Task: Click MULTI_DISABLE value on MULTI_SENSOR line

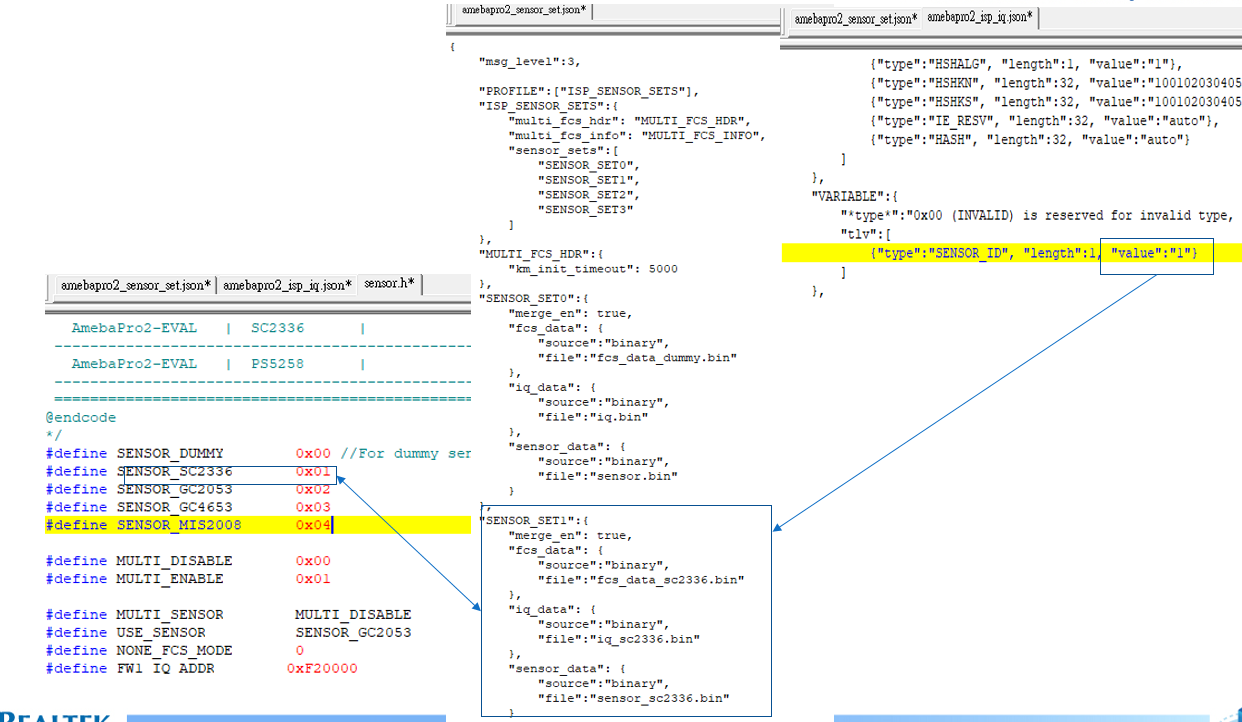Action: pyautogui.click(x=353, y=614)
